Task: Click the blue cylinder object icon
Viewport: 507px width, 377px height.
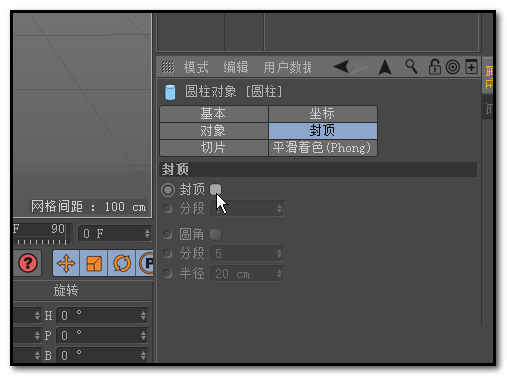Action: click(x=170, y=92)
